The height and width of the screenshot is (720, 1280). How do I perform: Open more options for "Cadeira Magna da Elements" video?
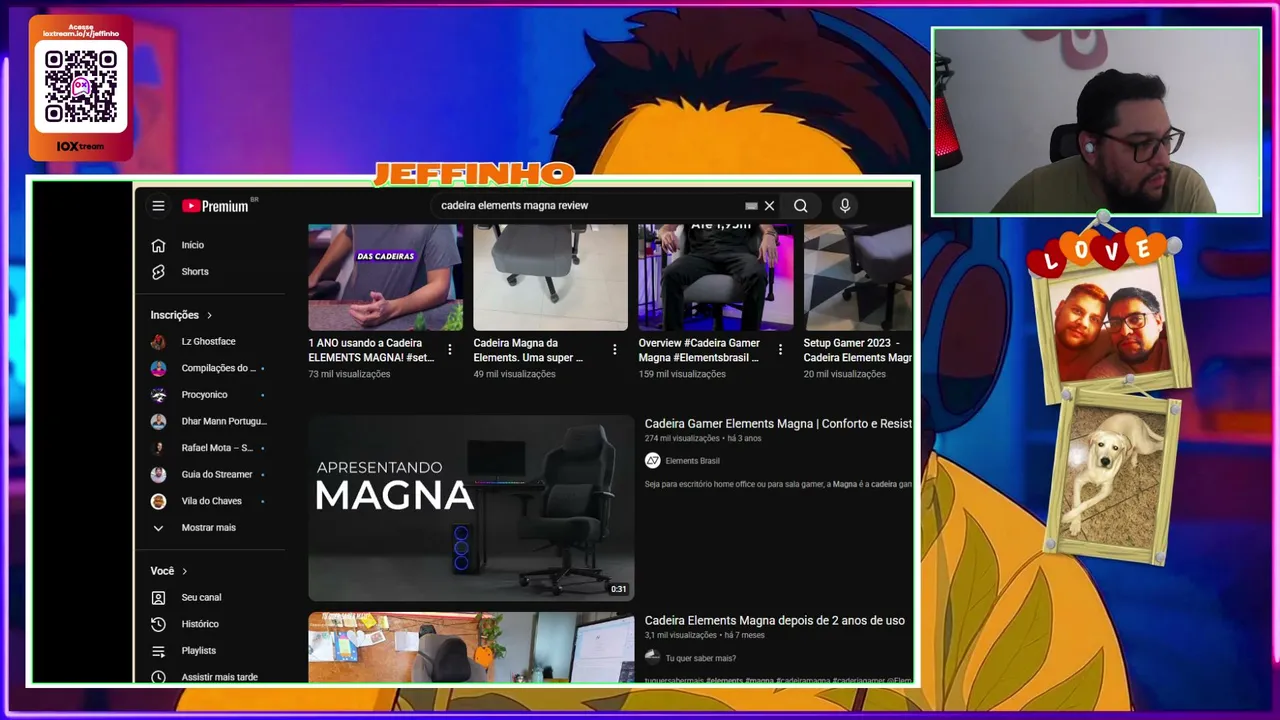click(x=615, y=350)
